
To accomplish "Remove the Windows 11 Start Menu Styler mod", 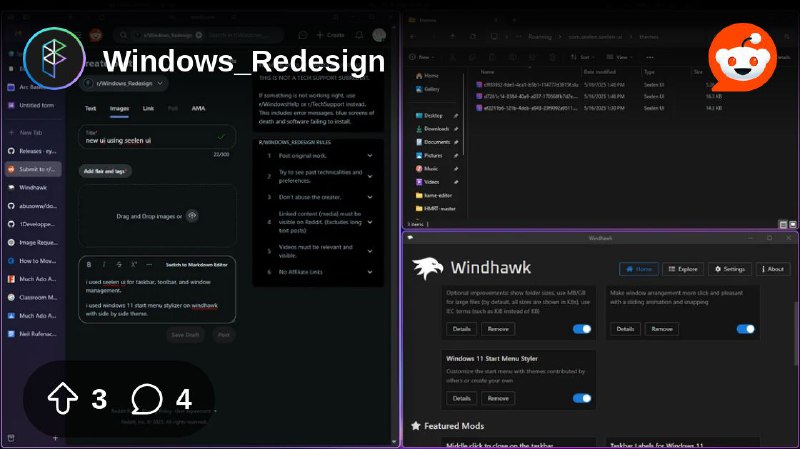I will 498,398.
